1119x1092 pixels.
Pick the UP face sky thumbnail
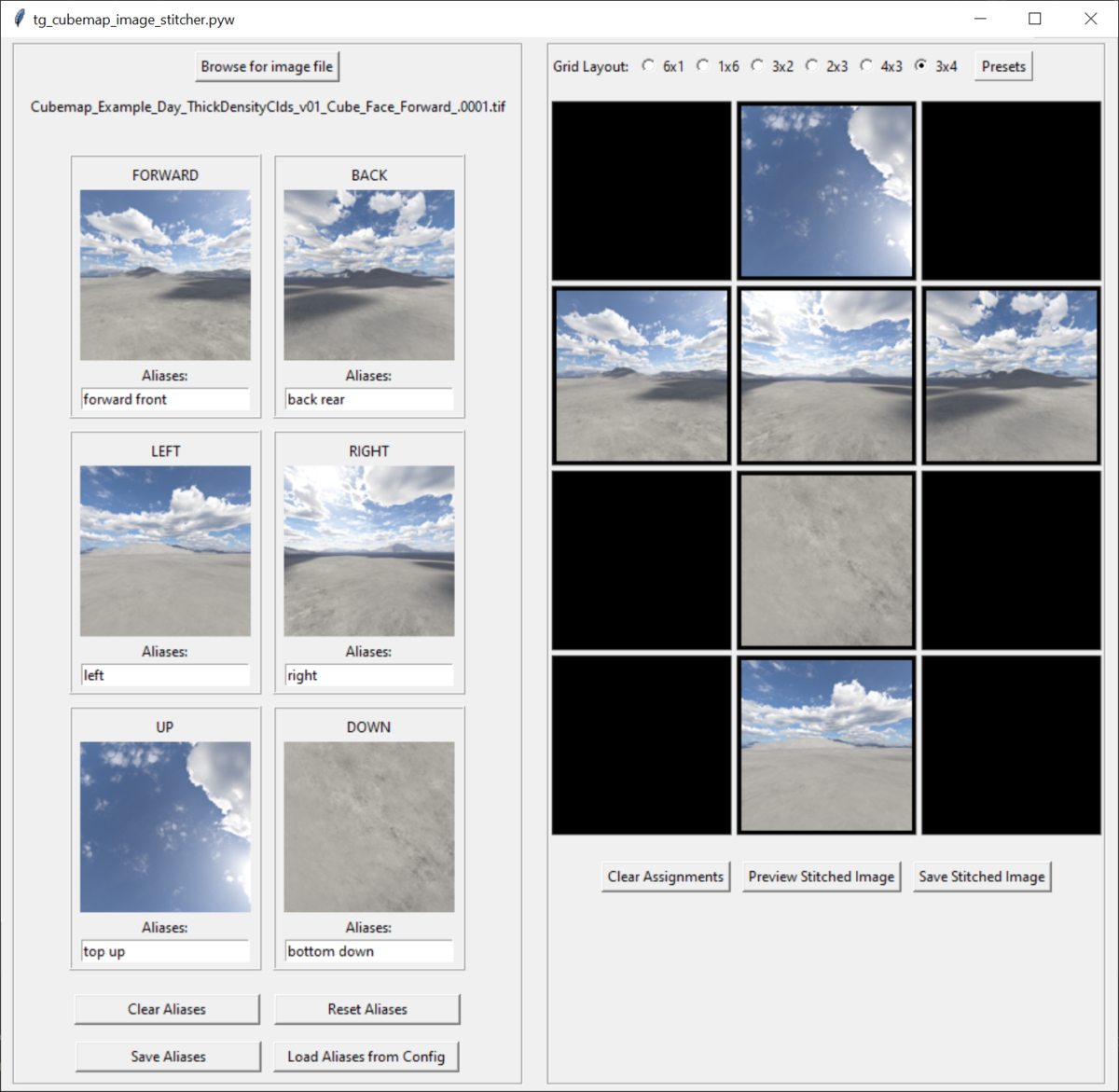(x=165, y=827)
